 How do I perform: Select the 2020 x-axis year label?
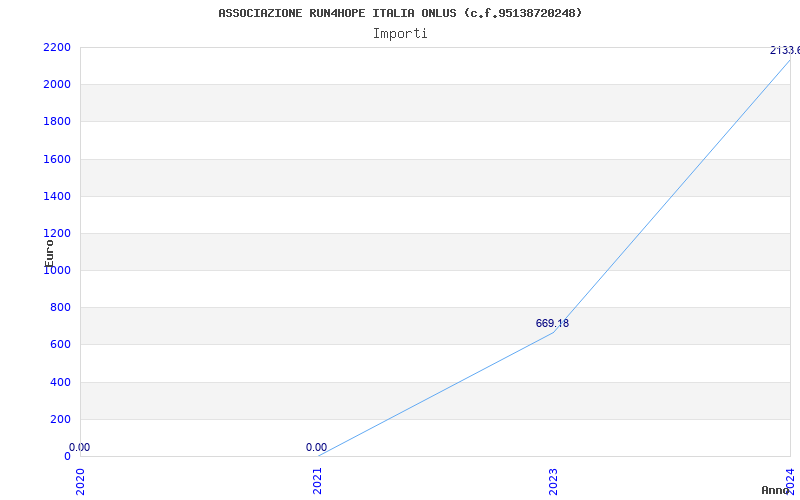81,481
